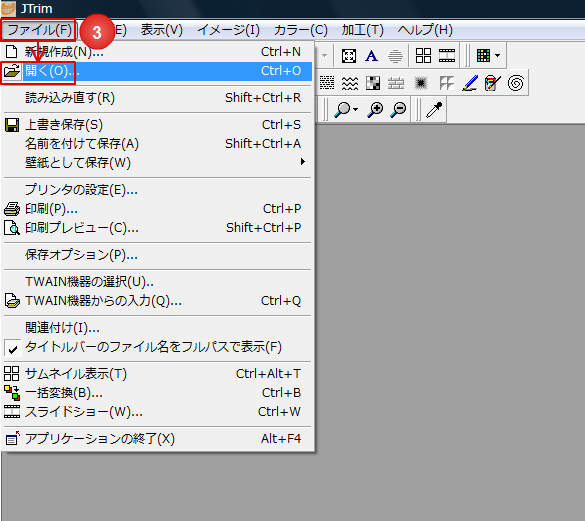Click the magnifier zoom ratio icon
Screen dimensions: 585x521
342,110
